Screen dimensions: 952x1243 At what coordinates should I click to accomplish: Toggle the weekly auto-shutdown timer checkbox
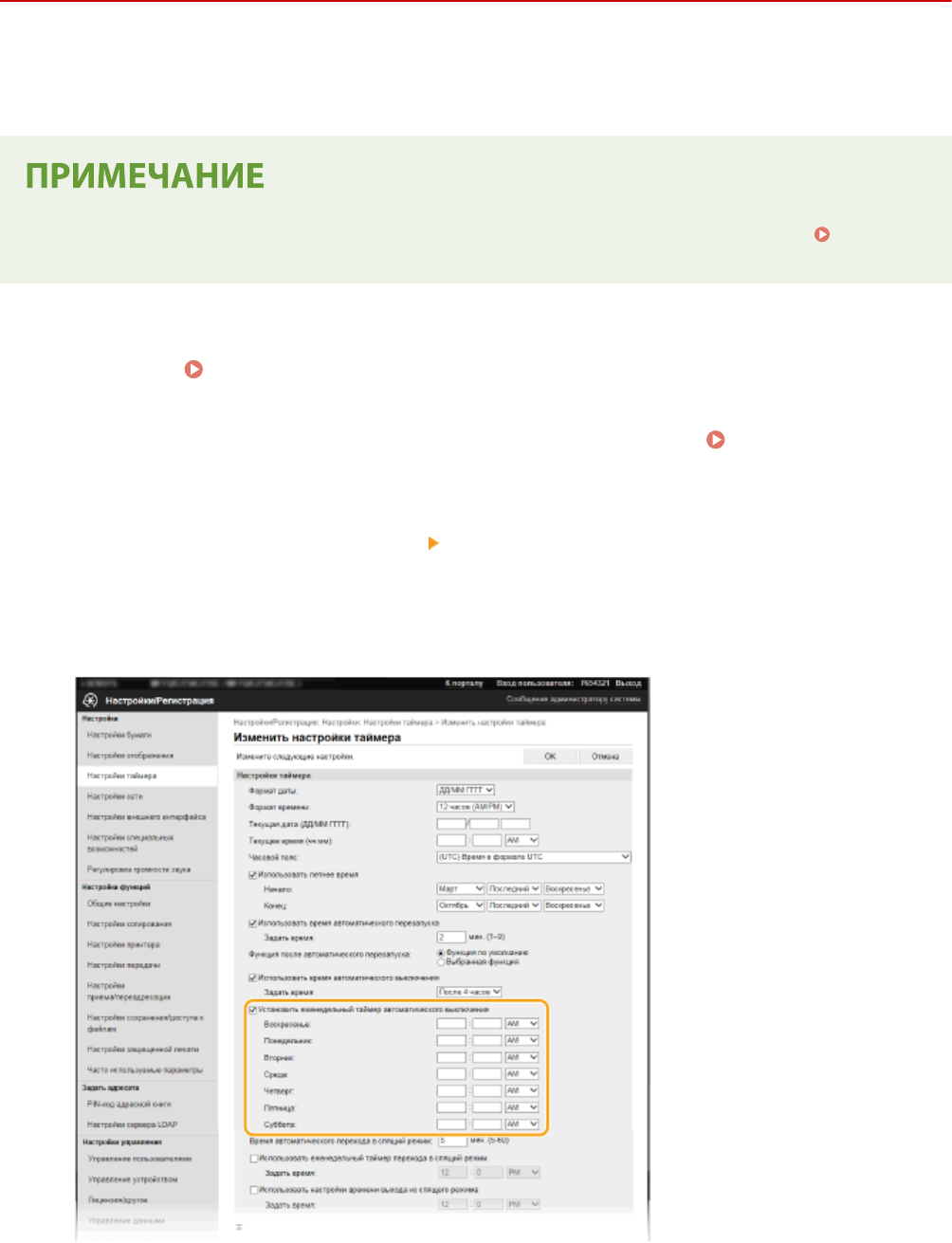[252, 1010]
